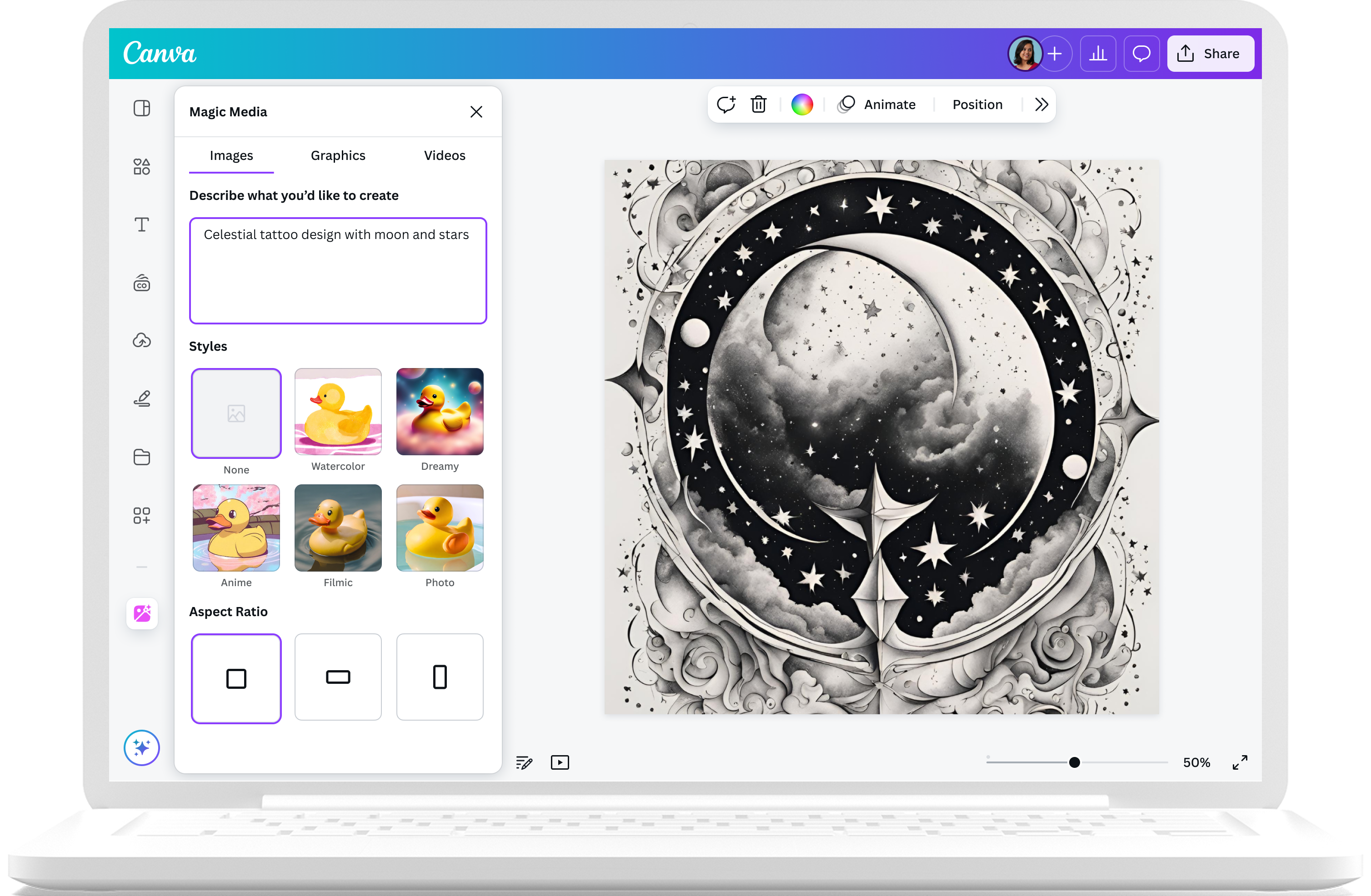Select the square aspect ratio

click(236, 678)
